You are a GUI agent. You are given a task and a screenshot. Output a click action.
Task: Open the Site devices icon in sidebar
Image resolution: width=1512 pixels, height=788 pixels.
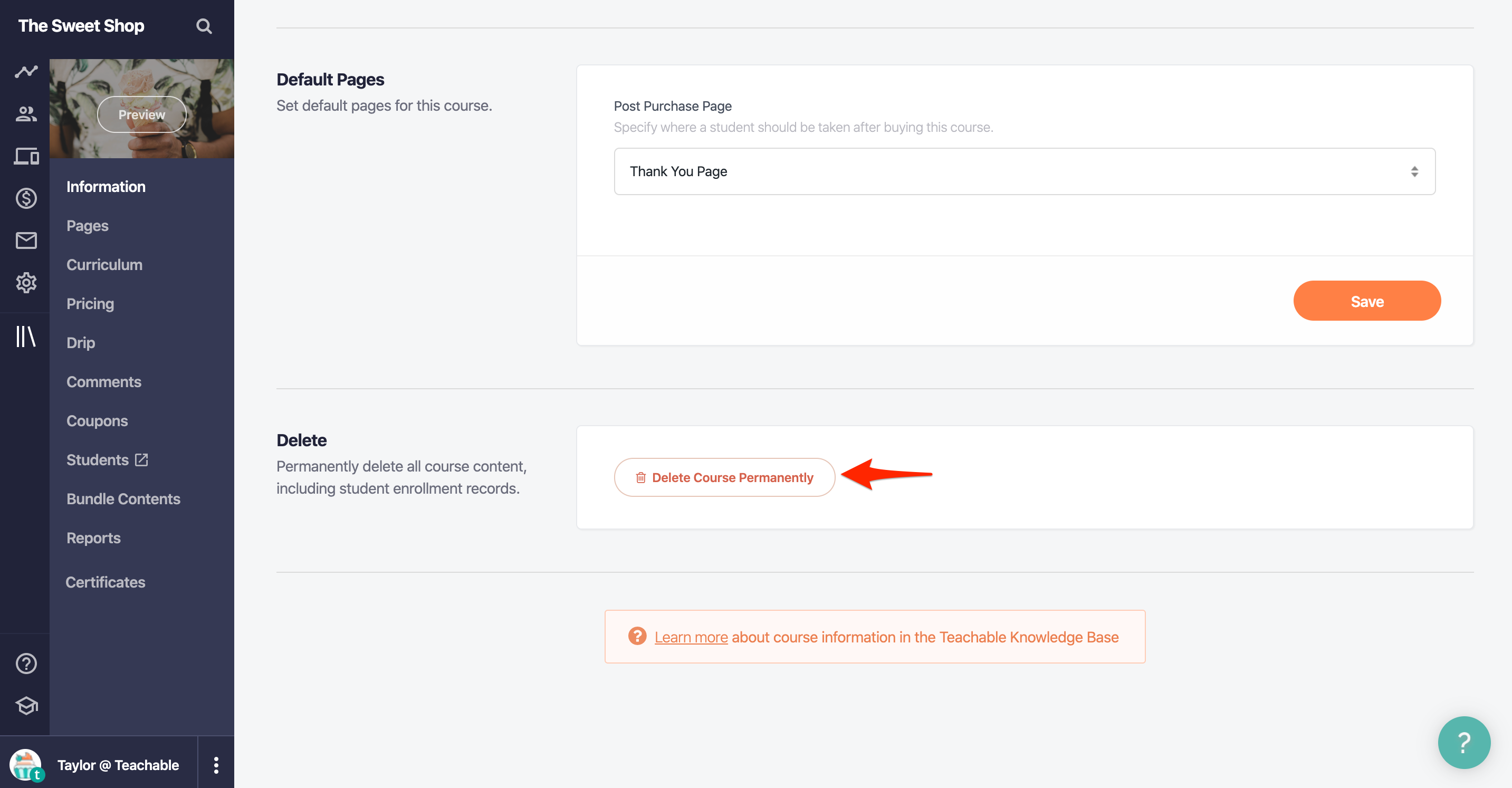tap(26, 156)
